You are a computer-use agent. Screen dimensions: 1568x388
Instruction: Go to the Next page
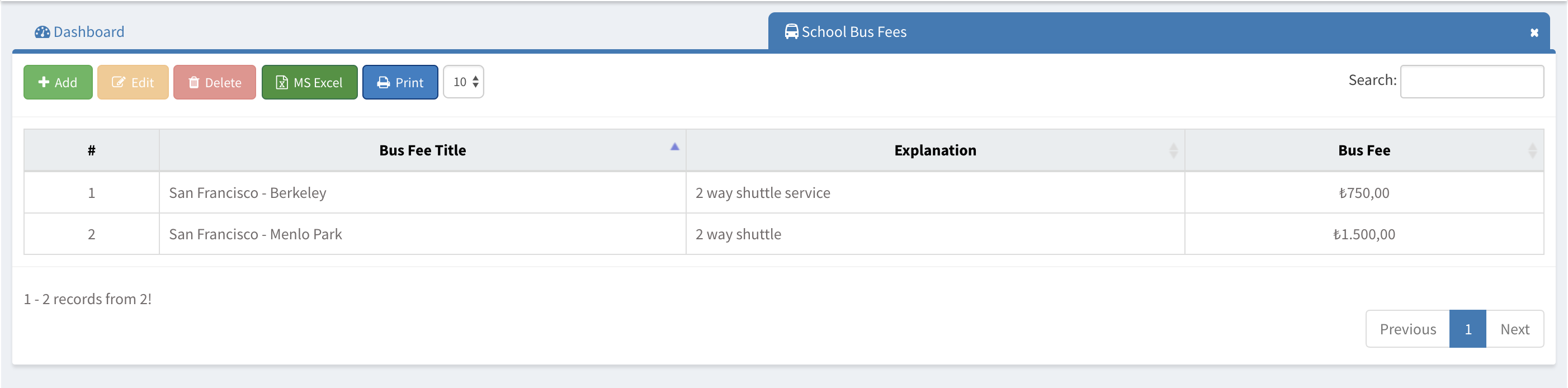click(x=1514, y=329)
